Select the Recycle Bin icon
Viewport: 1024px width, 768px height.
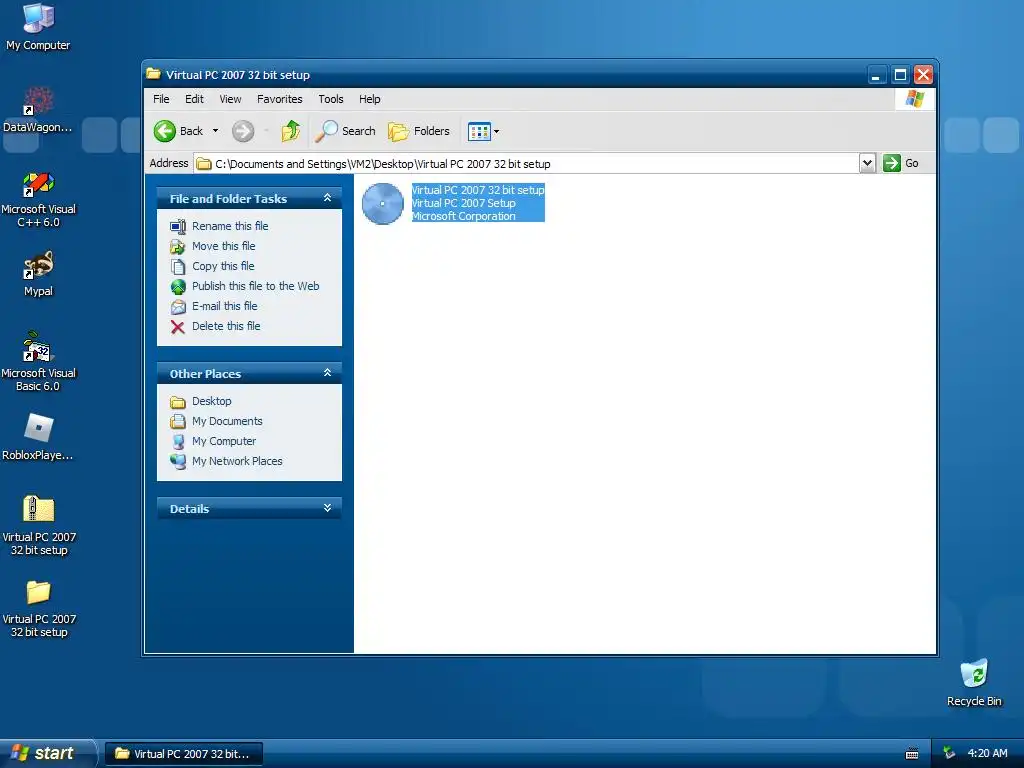click(x=974, y=682)
